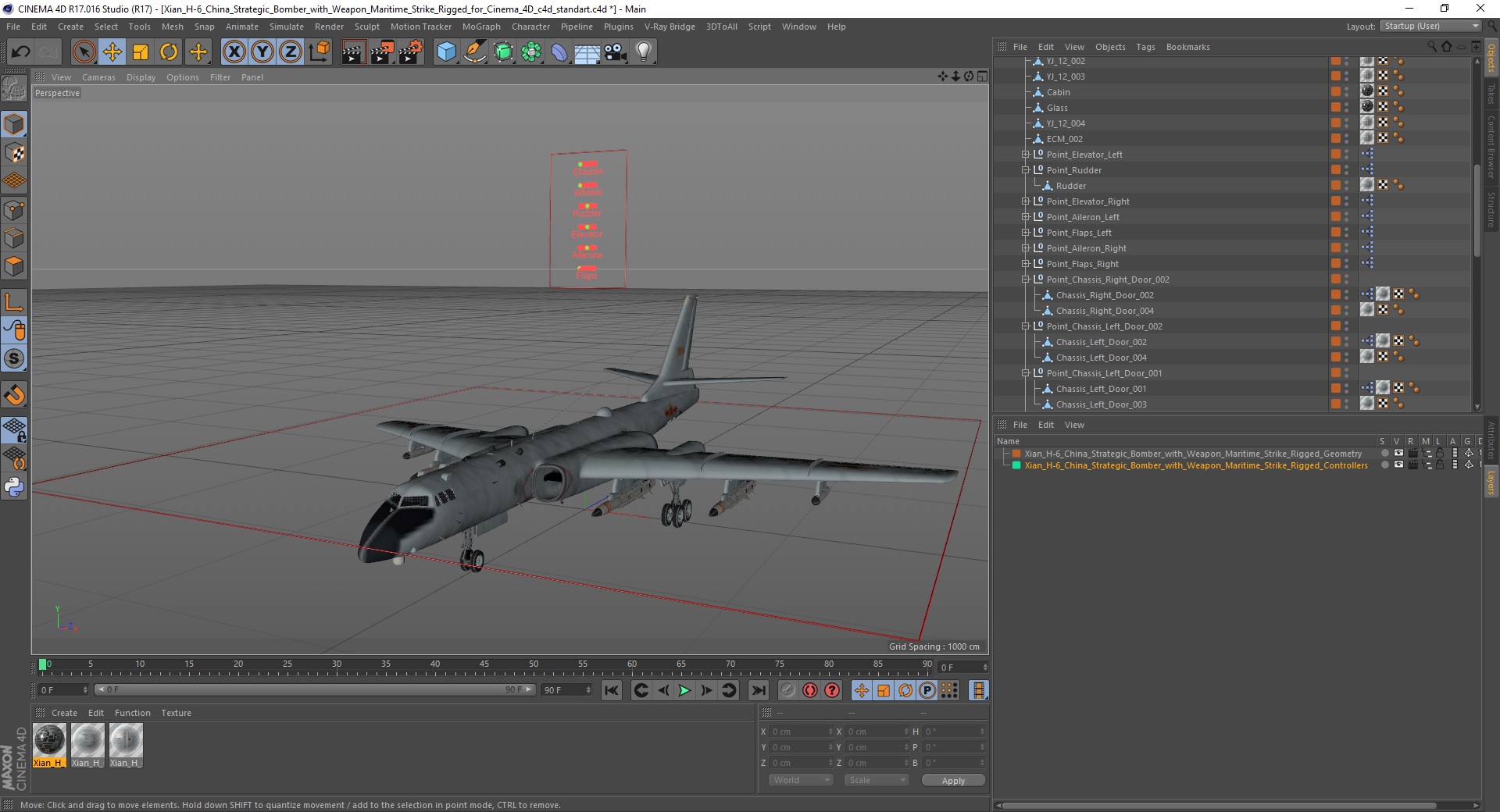Enable Axis mode icon
Viewport: 1500px width, 812px height.
tap(14, 301)
